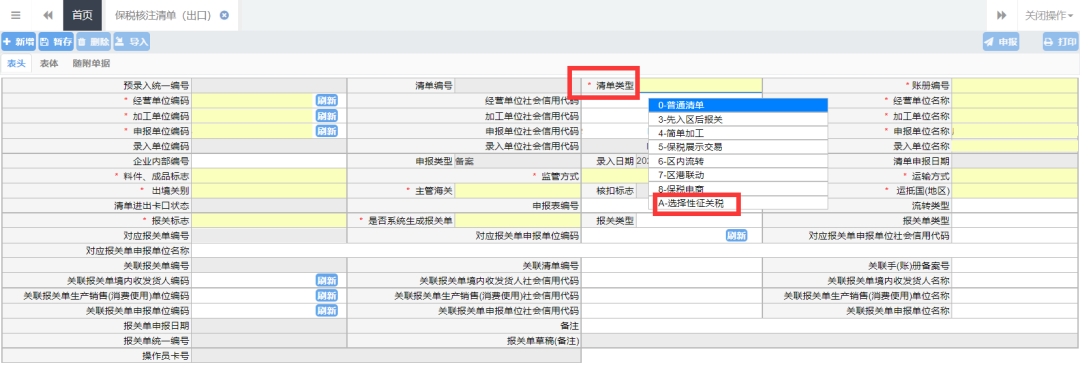Click the 企业内部编号 input field
Viewport: 1080px width, 389px height.
coord(269,160)
